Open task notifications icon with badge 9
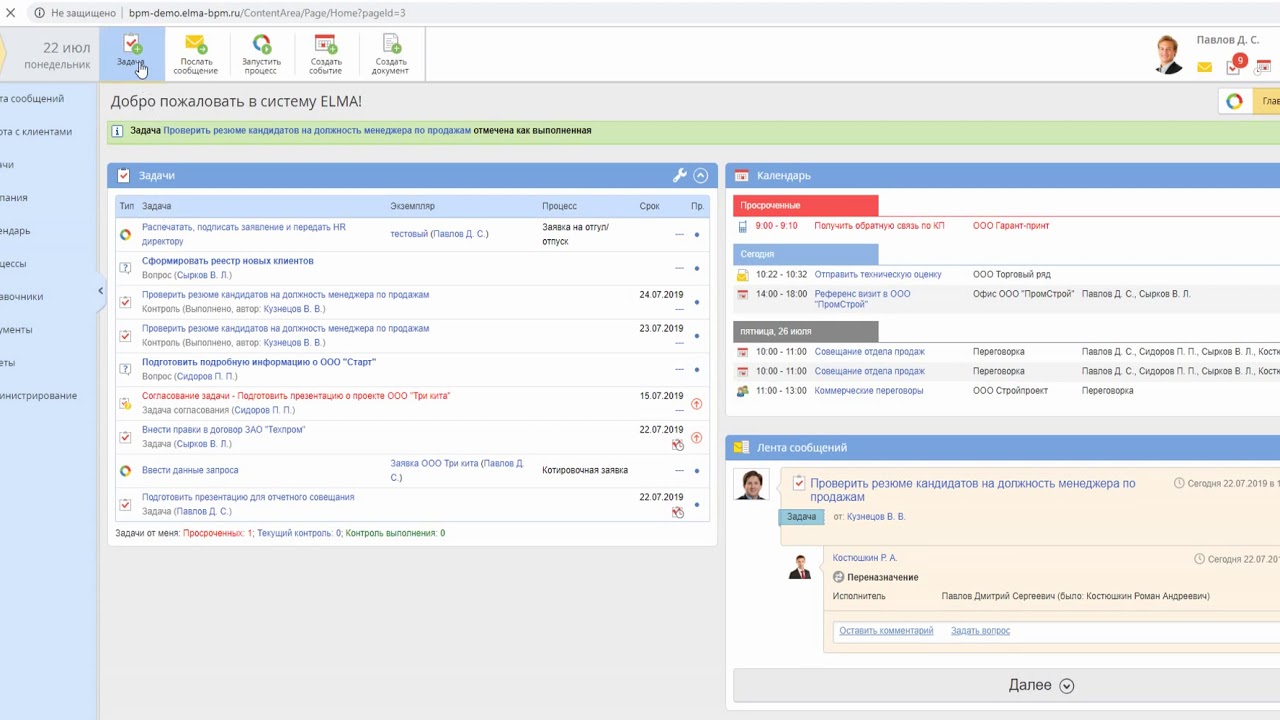 [x=1235, y=66]
